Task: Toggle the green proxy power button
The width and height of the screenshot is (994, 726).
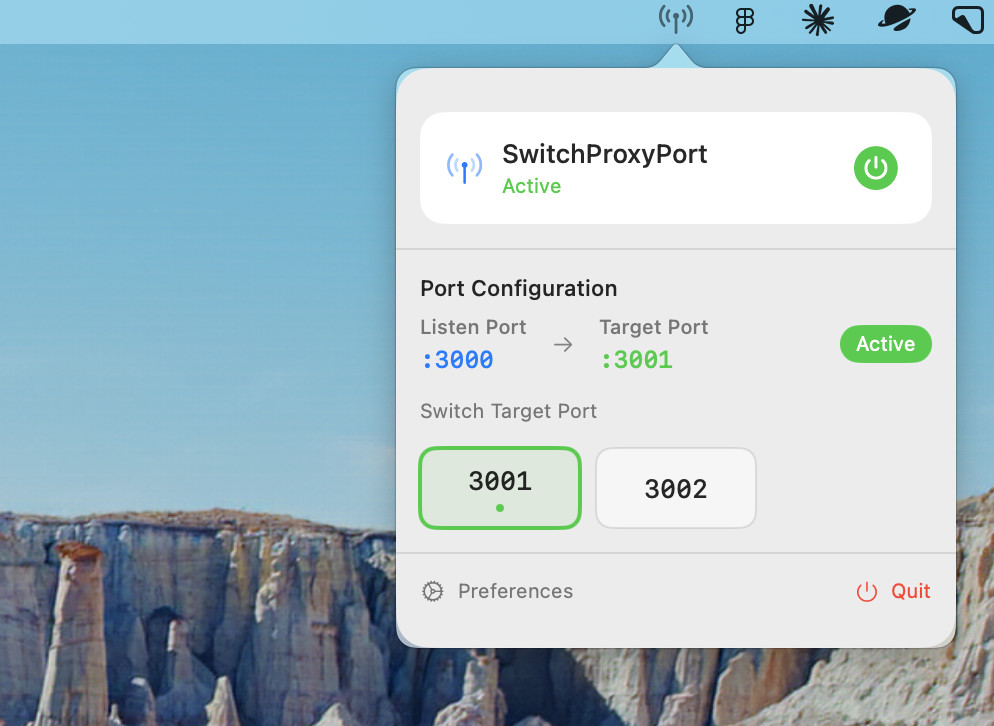Action: click(x=876, y=168)
